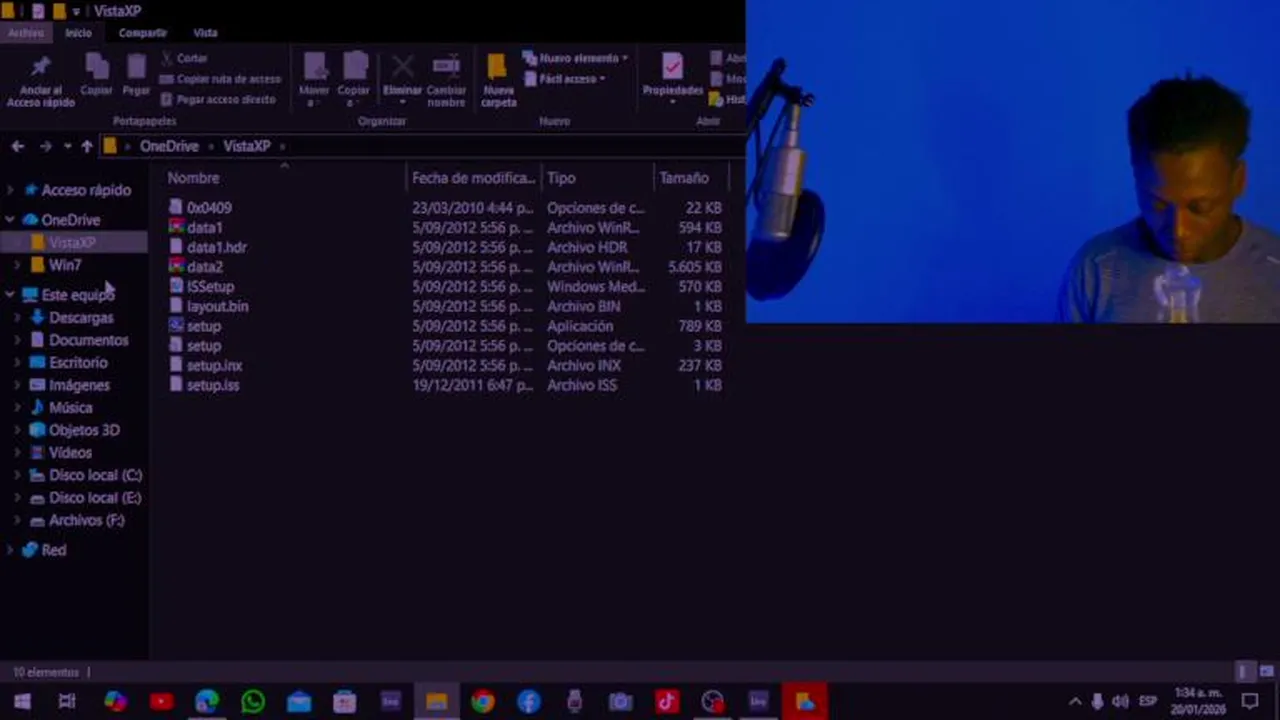This screenshot has height=720, width=1280.
Task: Click the Copiar ribbon button
Action: click(96, 75)
